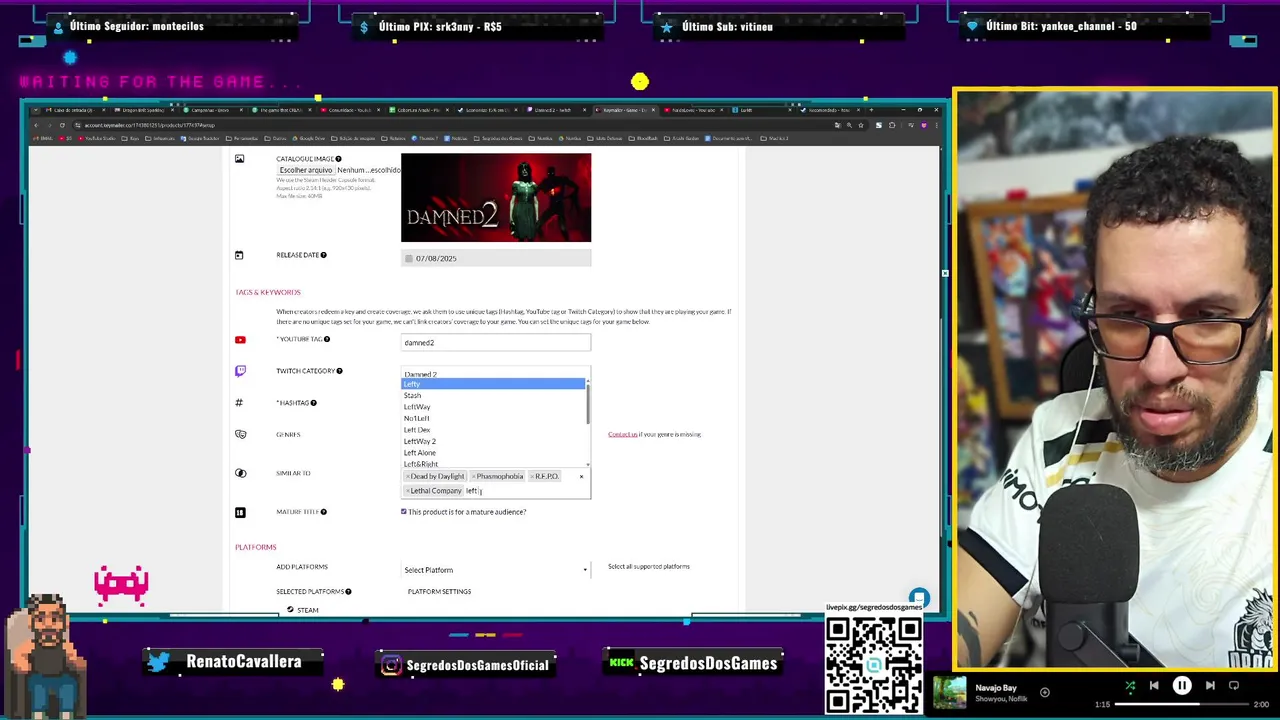
Task: Choose LeftWay option in the list
Action: pyautogui.click(x=493, y=407)
